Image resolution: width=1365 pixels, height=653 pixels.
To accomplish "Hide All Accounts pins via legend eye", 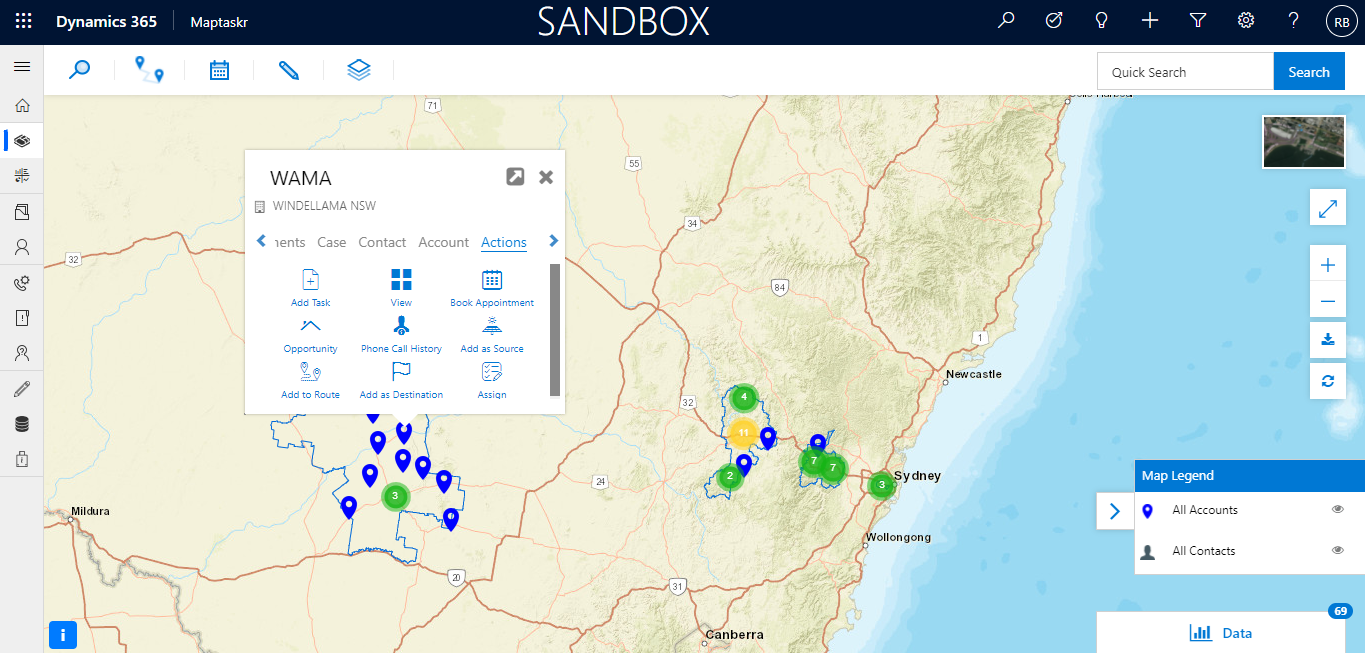I will point(1337,509).
